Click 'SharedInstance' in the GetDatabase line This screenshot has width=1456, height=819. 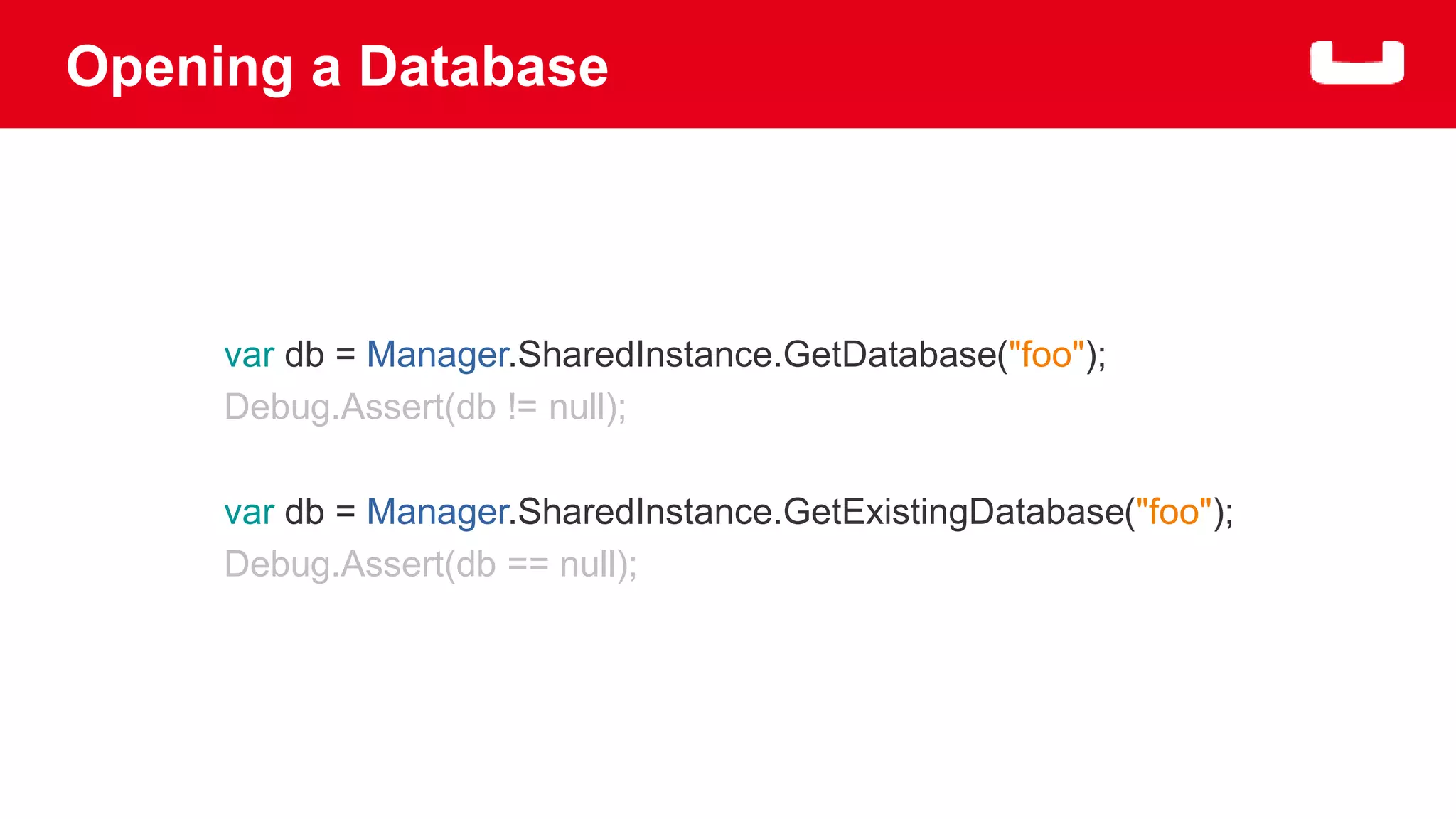[645, 355]
